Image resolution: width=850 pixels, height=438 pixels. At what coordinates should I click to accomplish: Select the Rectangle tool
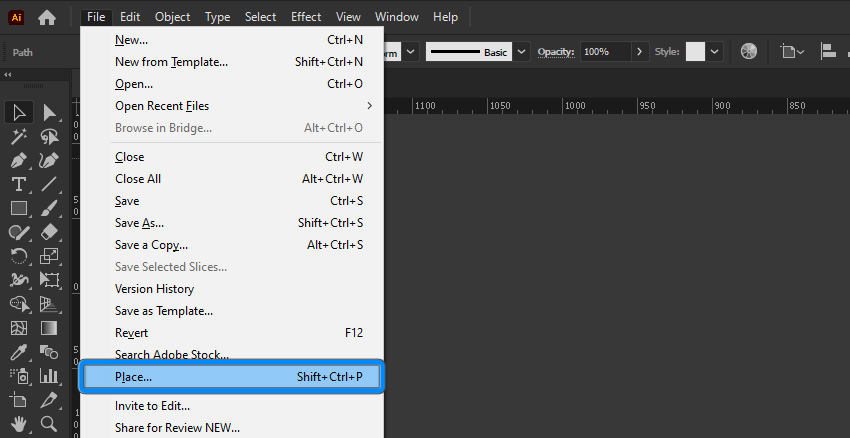pos(19,208)
